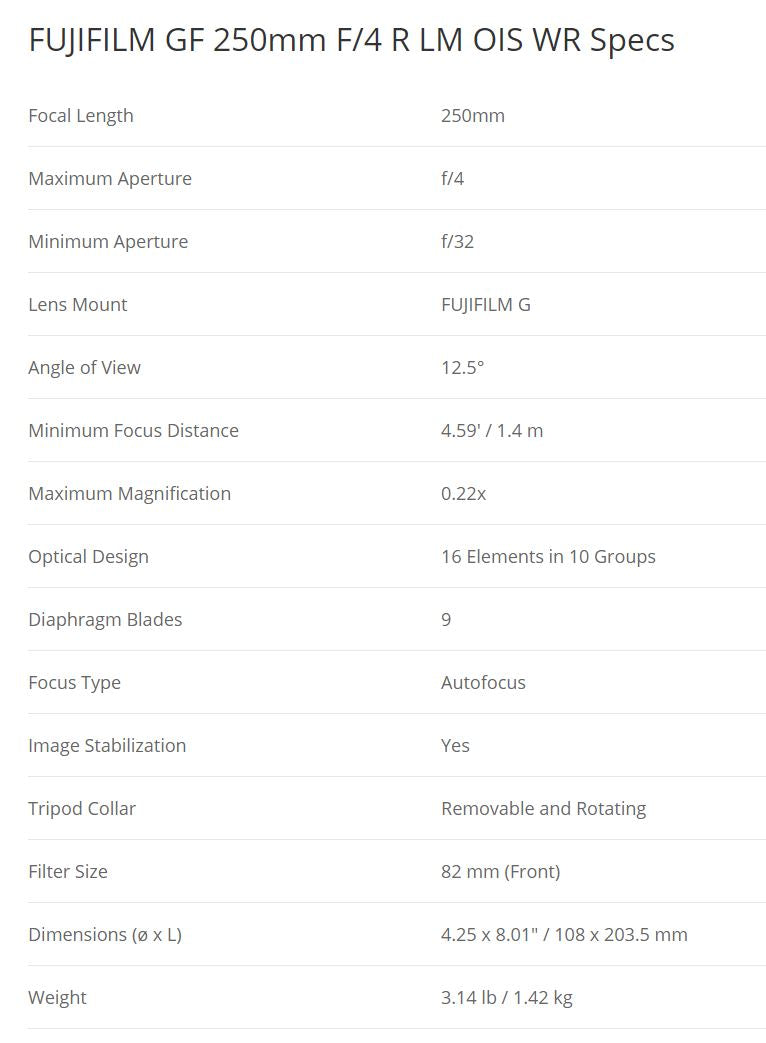
Task: Click the Diaphragm Blades label
Action: (106, 620)
